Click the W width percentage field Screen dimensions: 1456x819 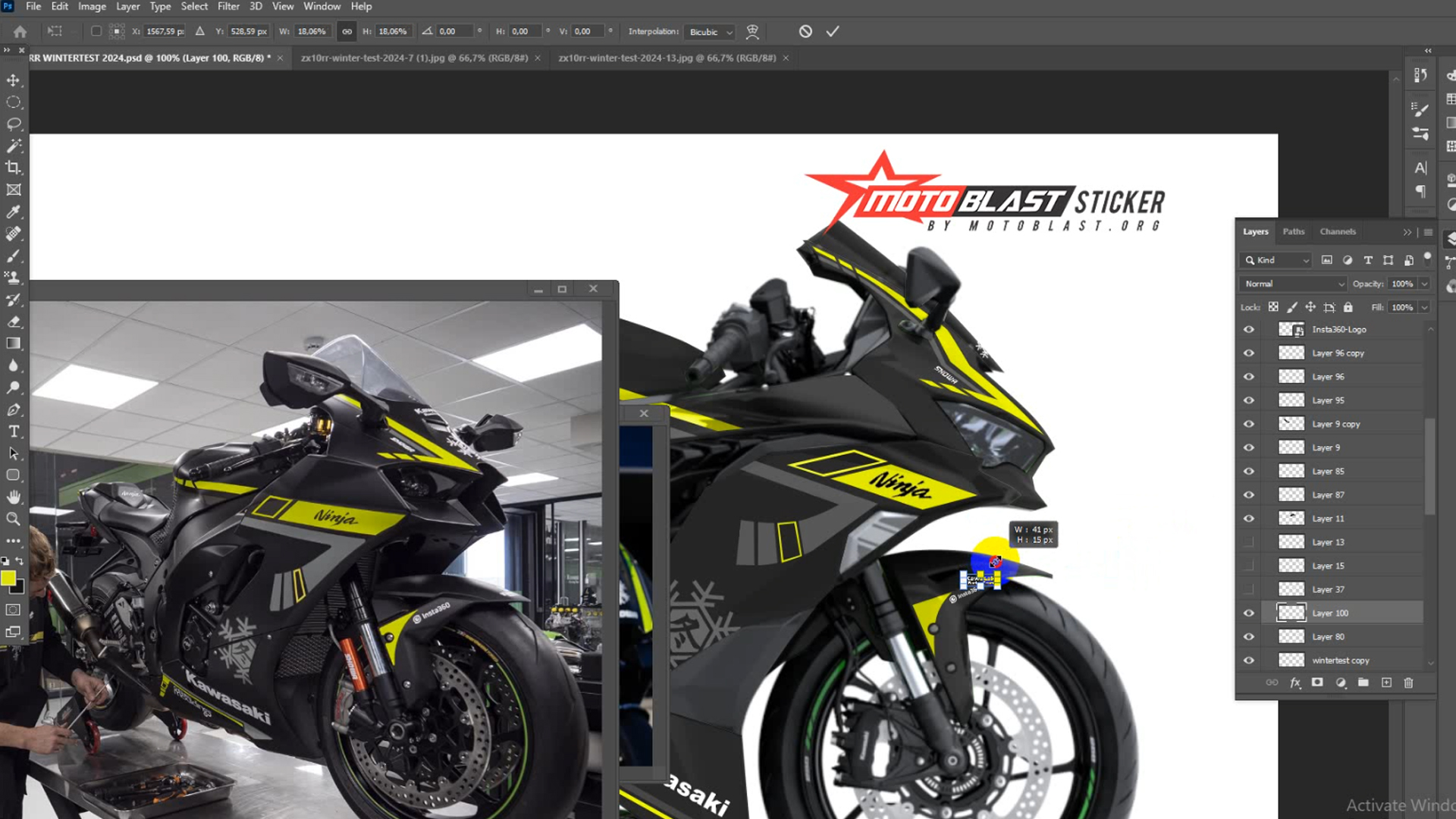[312, 32]
